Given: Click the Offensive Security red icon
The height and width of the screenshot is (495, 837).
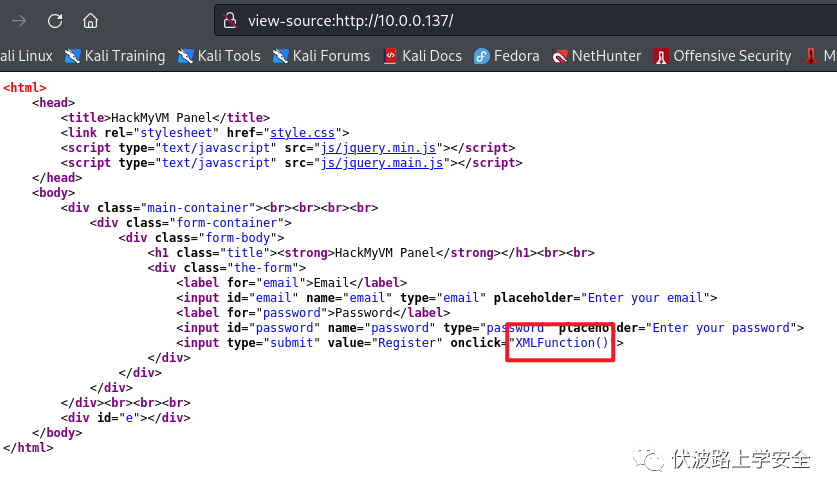Looking at the screenshot, I should [x=661, y=56].
